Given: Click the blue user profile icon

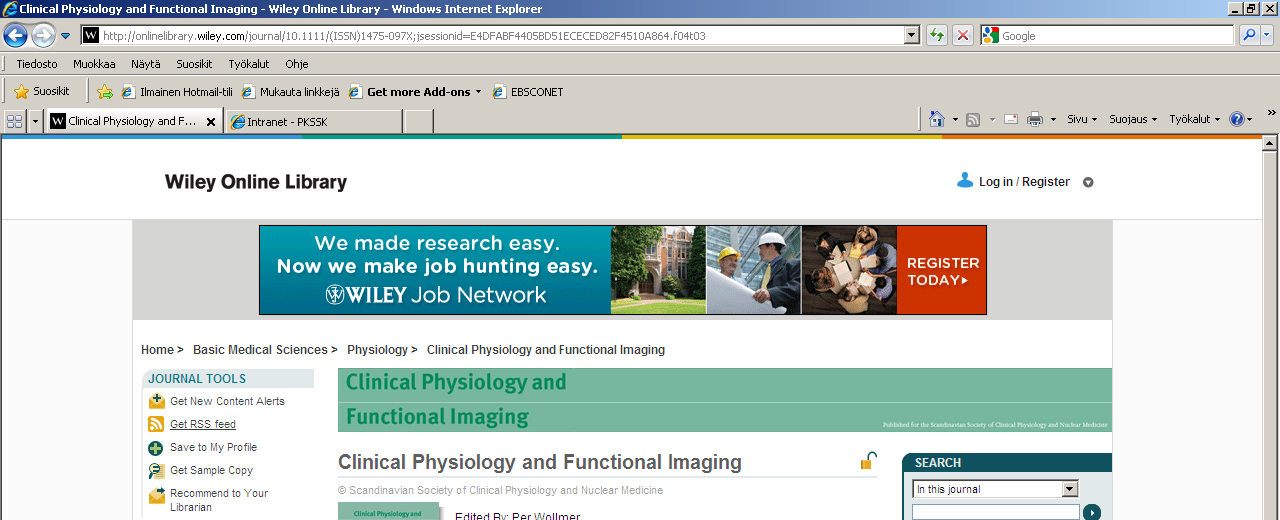Looking at the screenshot, I should (x=965, y=181).
